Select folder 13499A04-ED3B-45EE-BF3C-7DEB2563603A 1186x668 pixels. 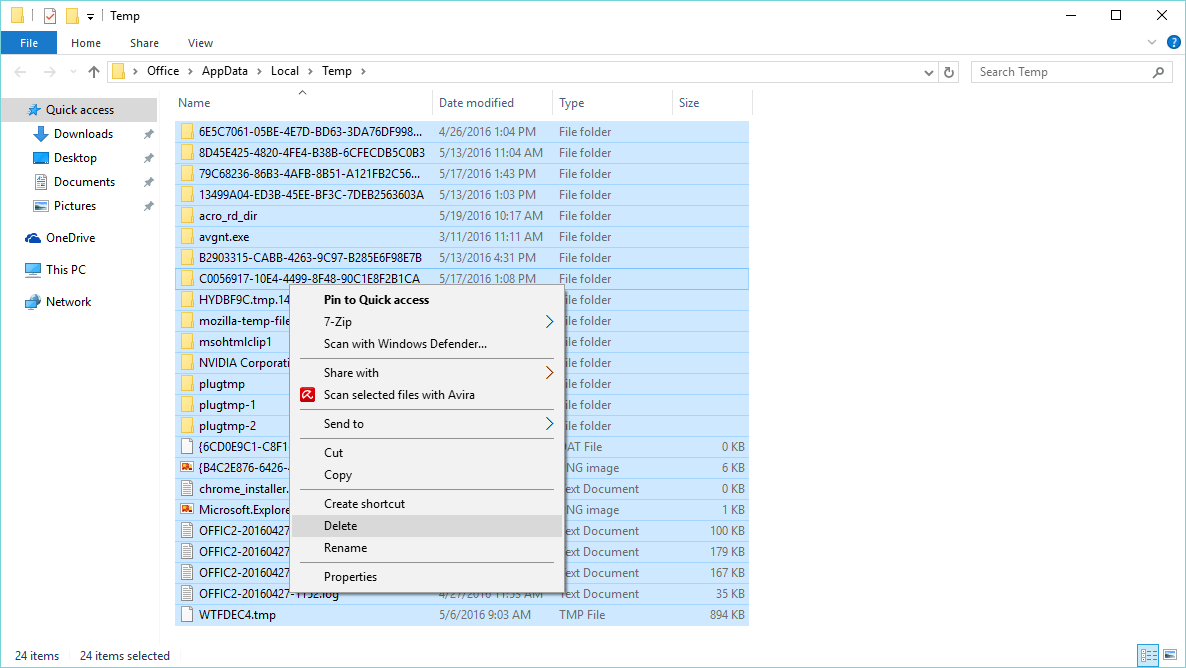coord(462,194)
